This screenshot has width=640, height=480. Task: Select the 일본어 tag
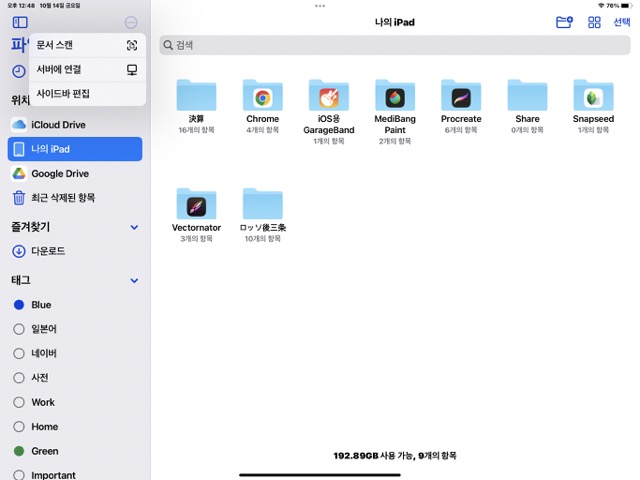(75, 329)
